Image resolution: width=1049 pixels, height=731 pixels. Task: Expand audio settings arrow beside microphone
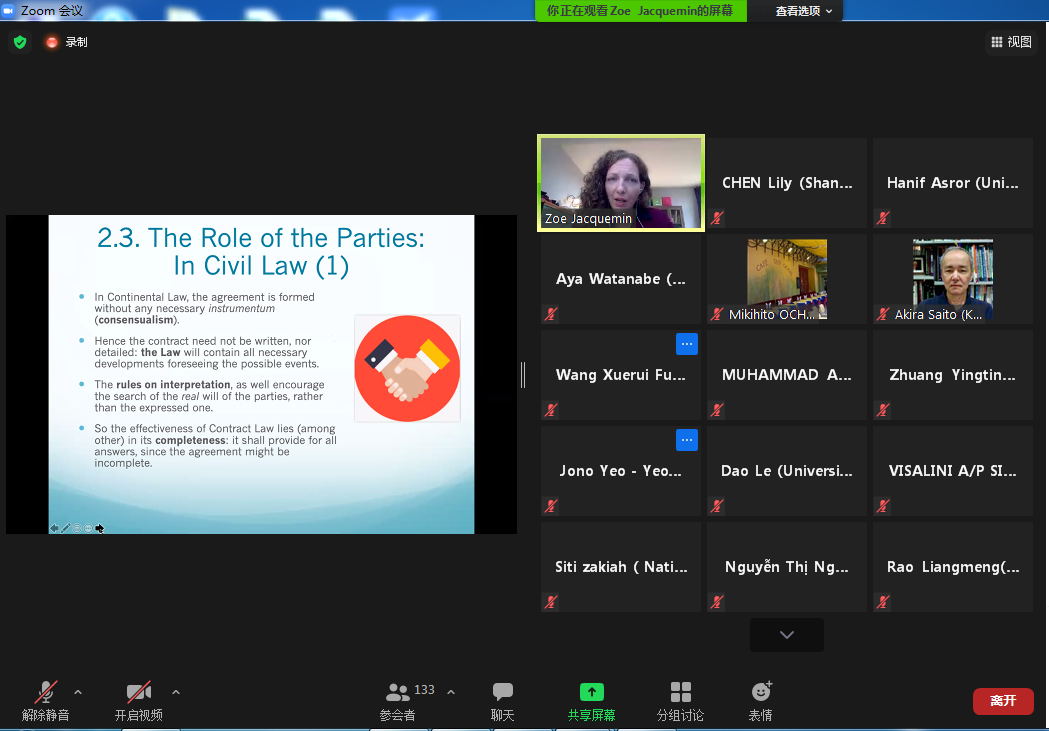[78, 692]
